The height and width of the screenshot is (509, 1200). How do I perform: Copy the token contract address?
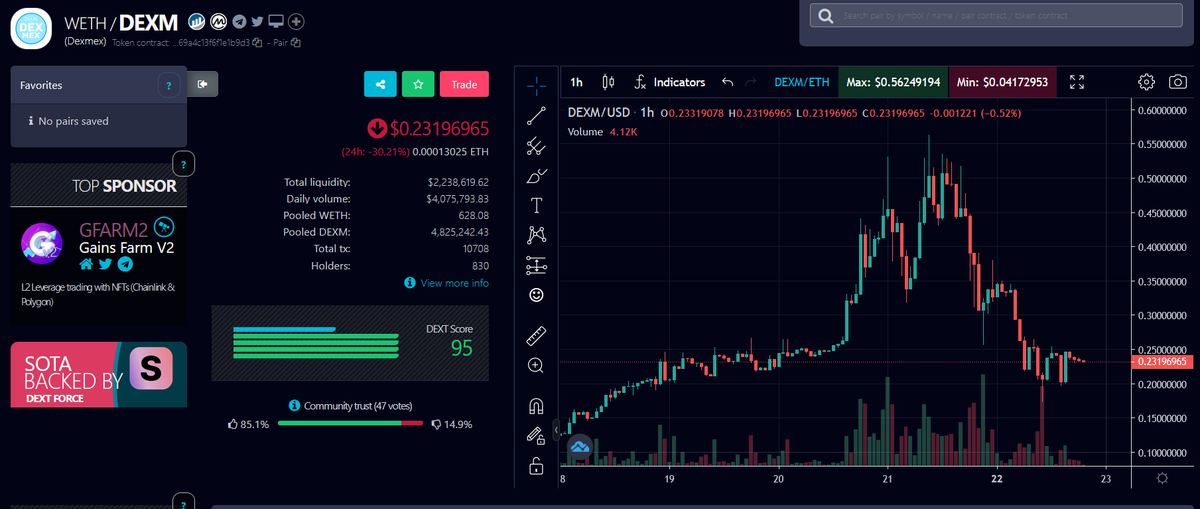257,42
